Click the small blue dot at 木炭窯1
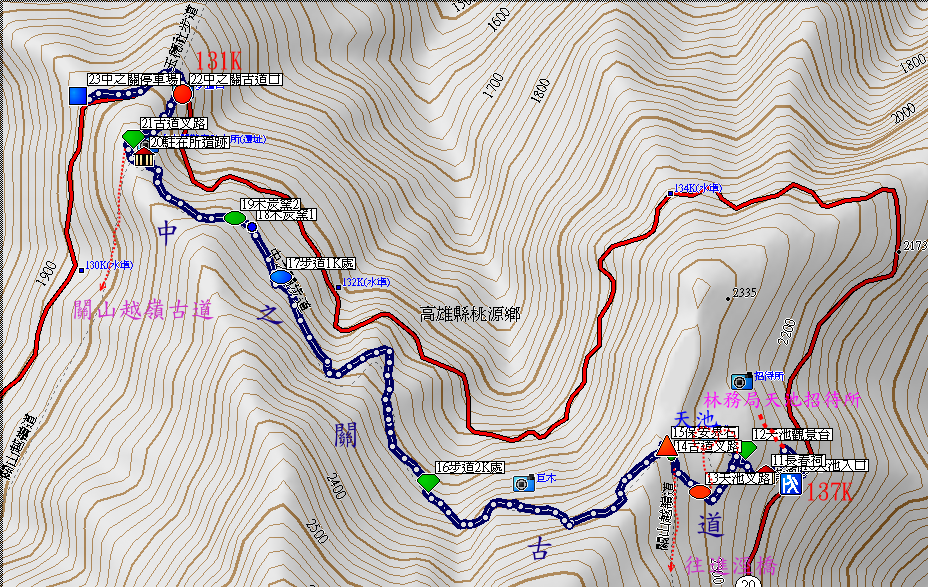 click(252, 227)
